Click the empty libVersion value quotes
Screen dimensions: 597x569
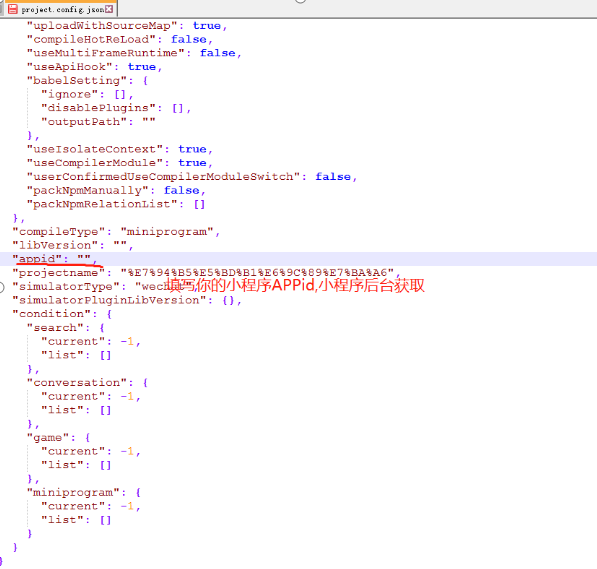click(x=120, y=245)
